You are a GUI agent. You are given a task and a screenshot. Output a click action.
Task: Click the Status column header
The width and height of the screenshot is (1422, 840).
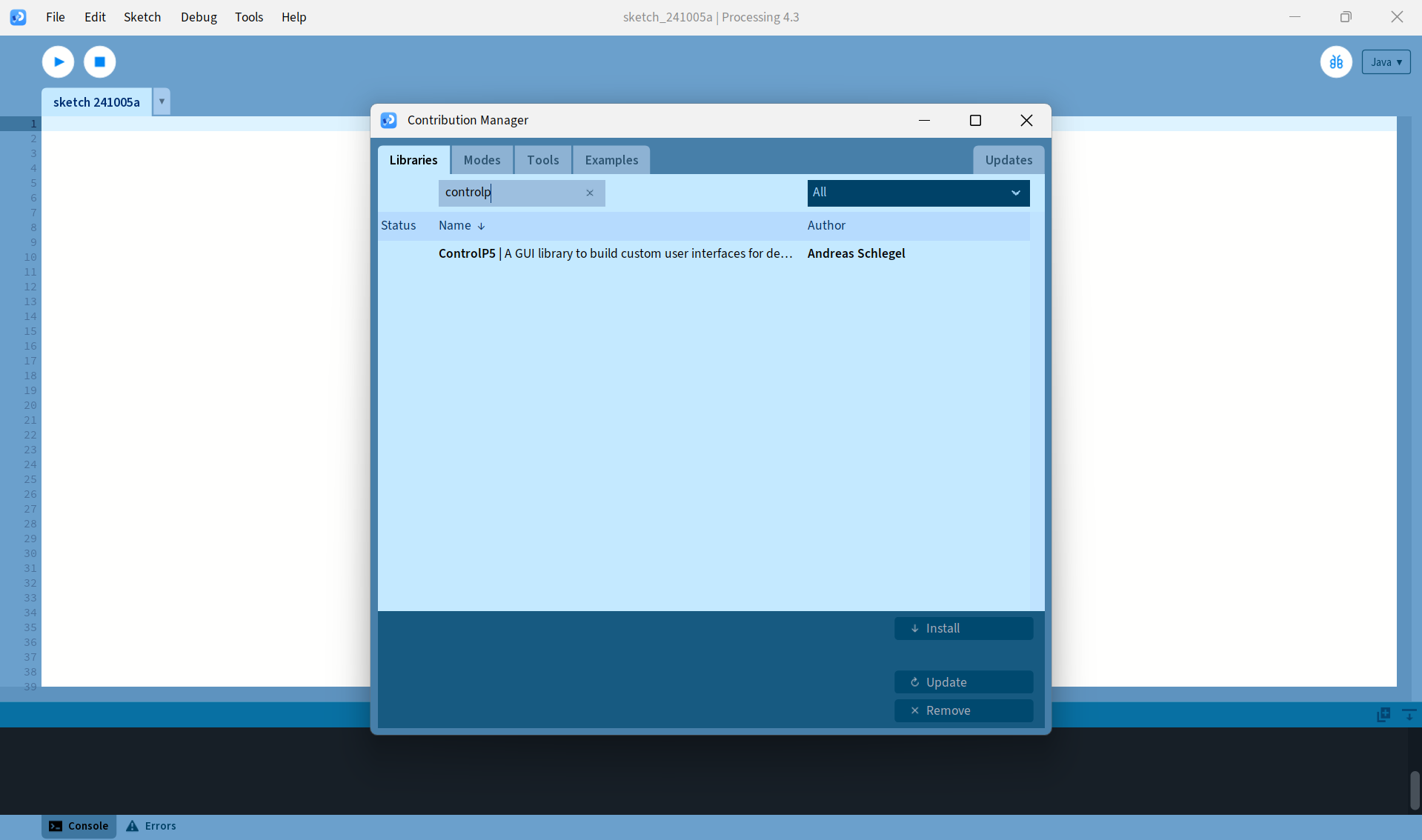click(399, 225)
